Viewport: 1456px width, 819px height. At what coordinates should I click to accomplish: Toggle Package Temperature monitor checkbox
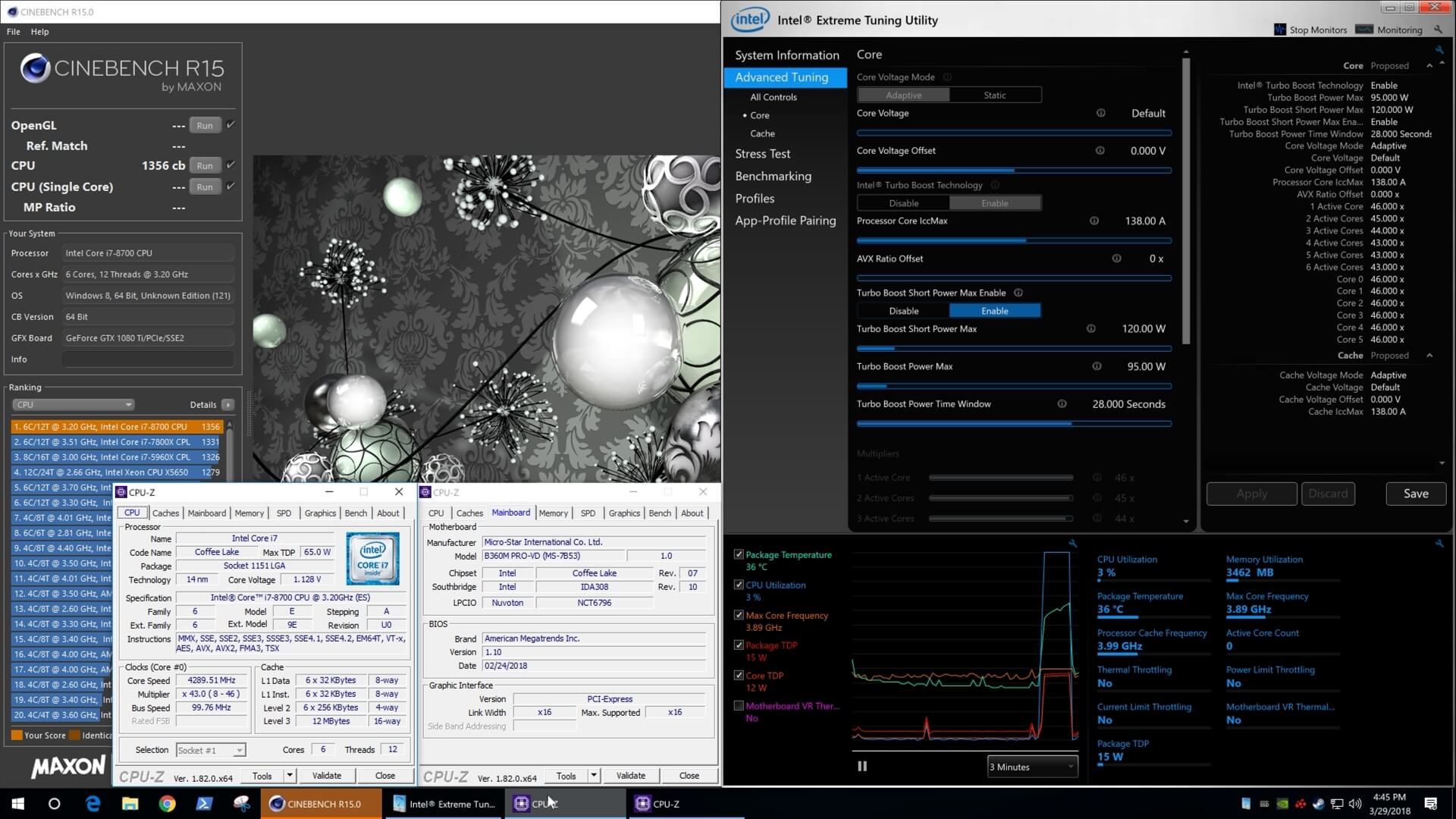(x=739, y=554)
